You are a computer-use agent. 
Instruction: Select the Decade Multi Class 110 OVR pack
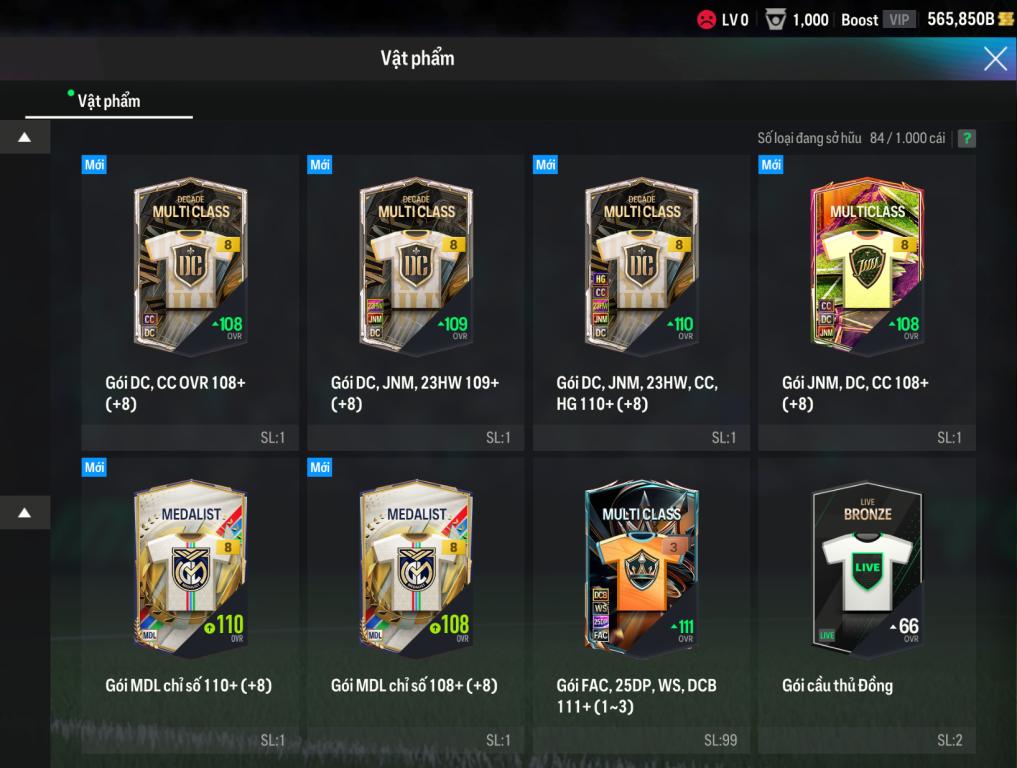641,302
